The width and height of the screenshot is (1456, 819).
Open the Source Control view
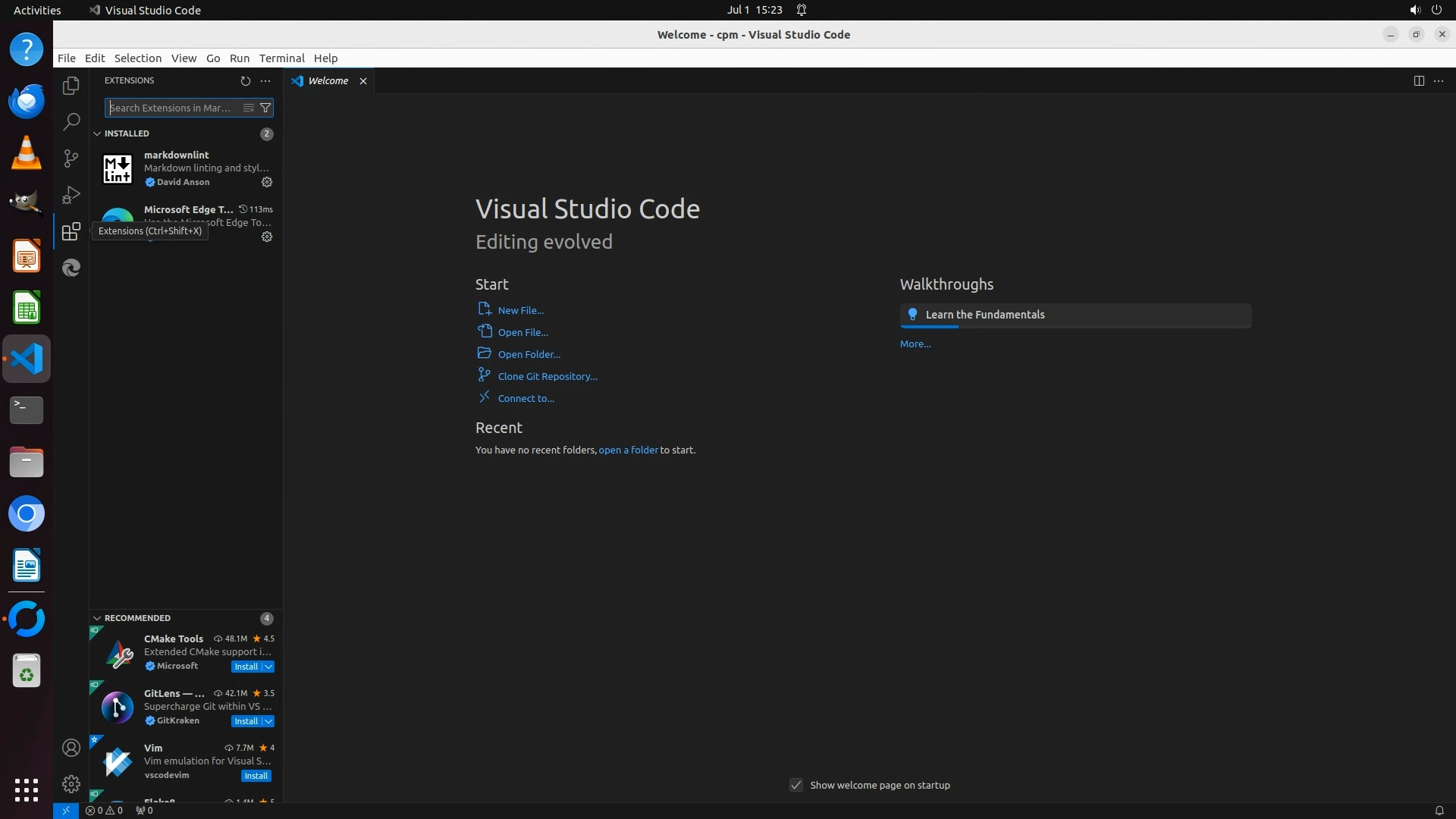point(71,158)
